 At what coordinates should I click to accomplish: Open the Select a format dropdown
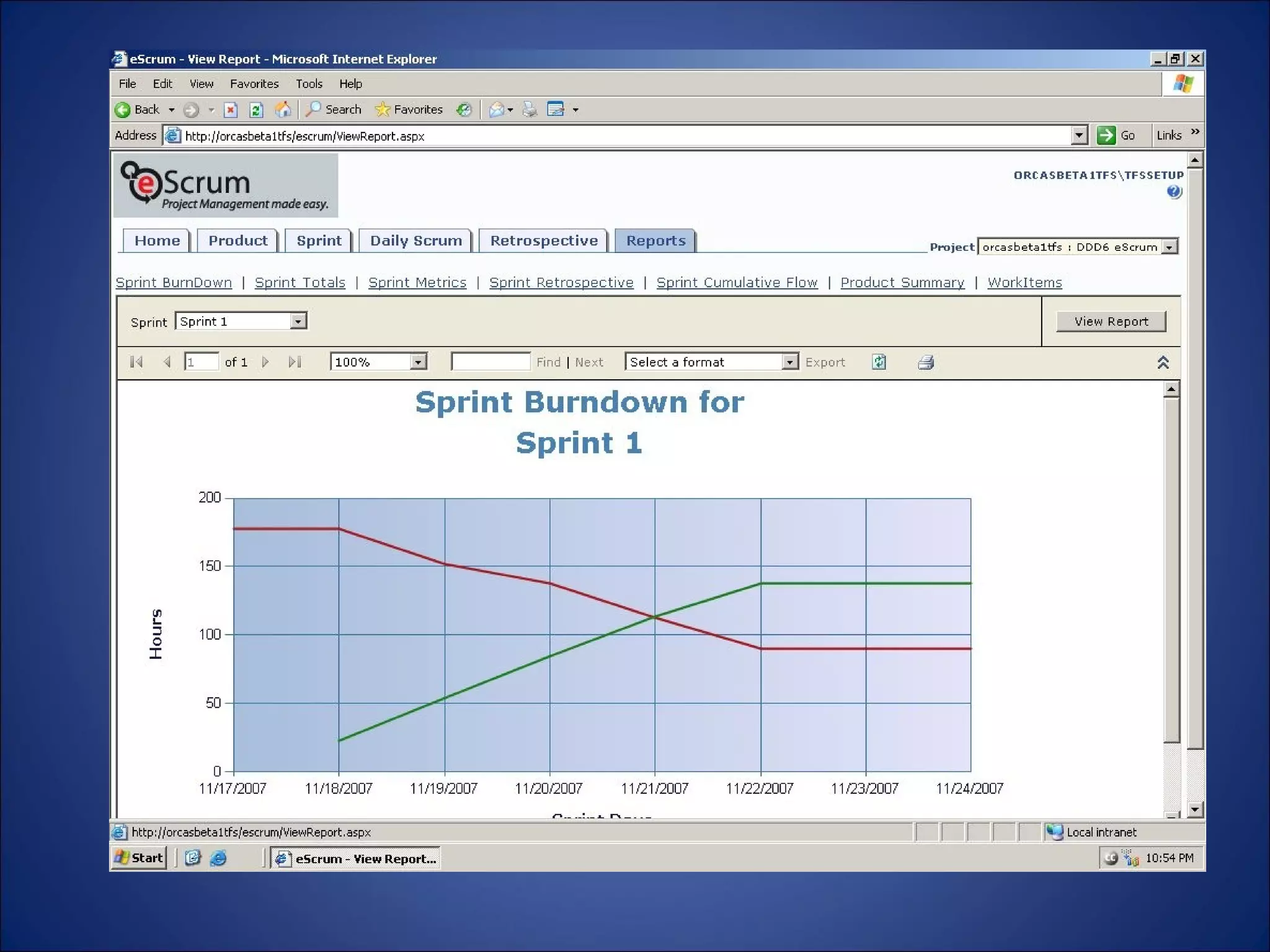click(x=789, y=362)
